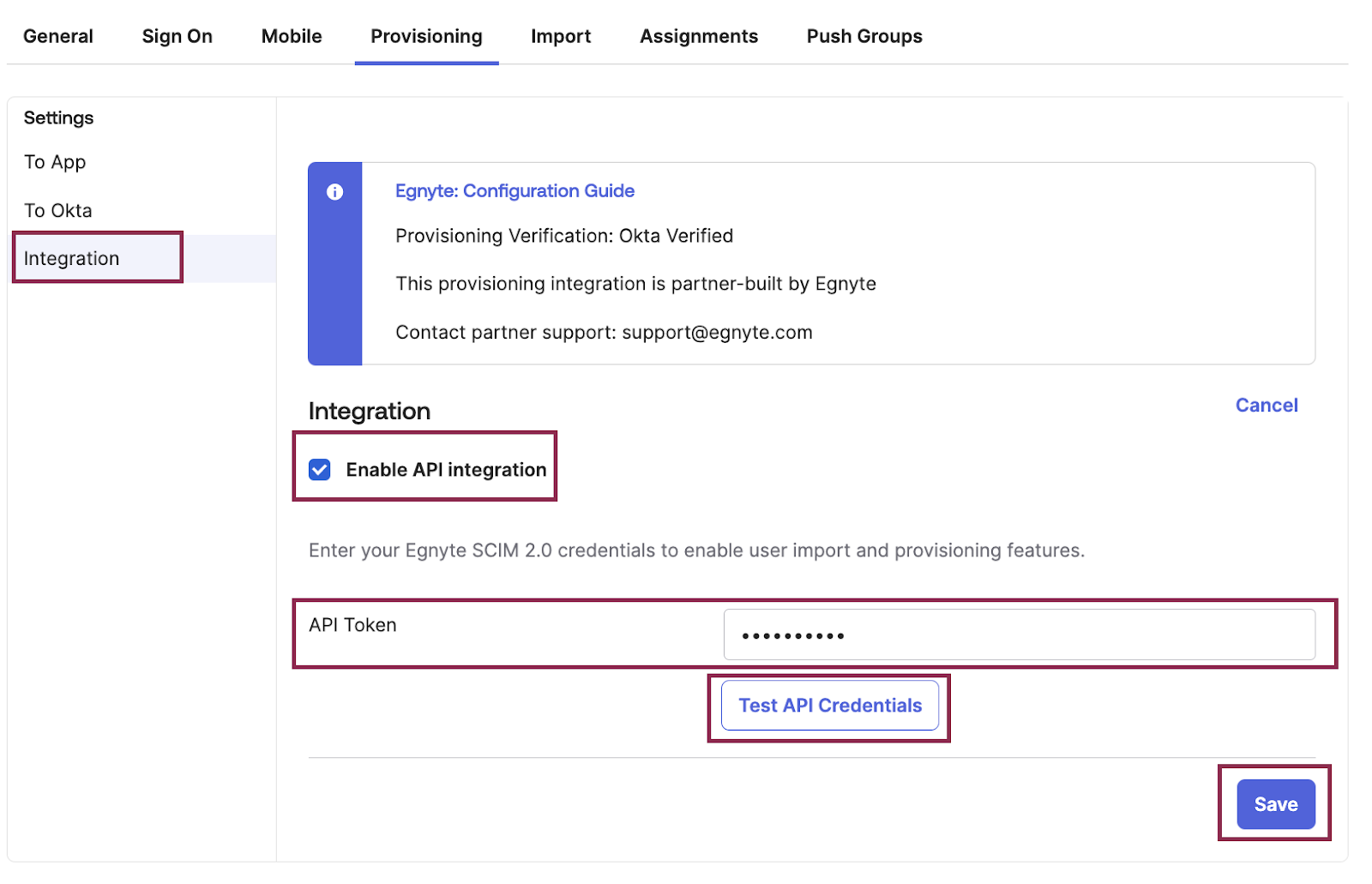Open the To App settings
Screen dimensions: 1372x884
[x=55, y=162]
